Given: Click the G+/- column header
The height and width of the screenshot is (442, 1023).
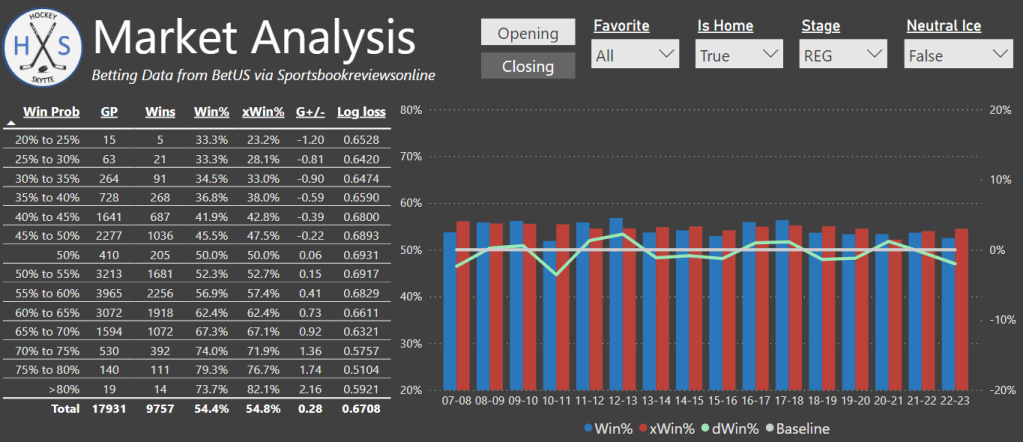Looking at the screenshot, I should [x=313, y=112].
